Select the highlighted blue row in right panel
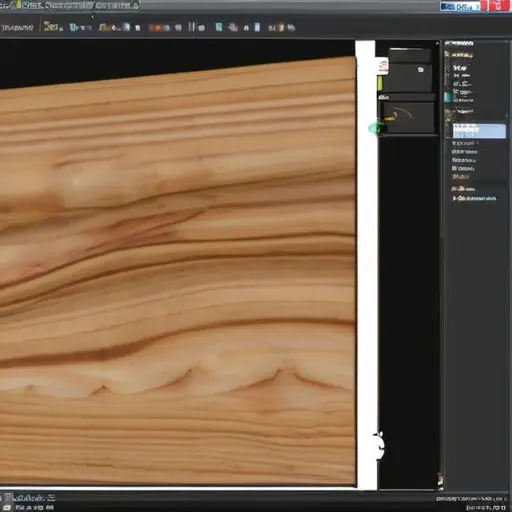 click(x=479, y=131)
